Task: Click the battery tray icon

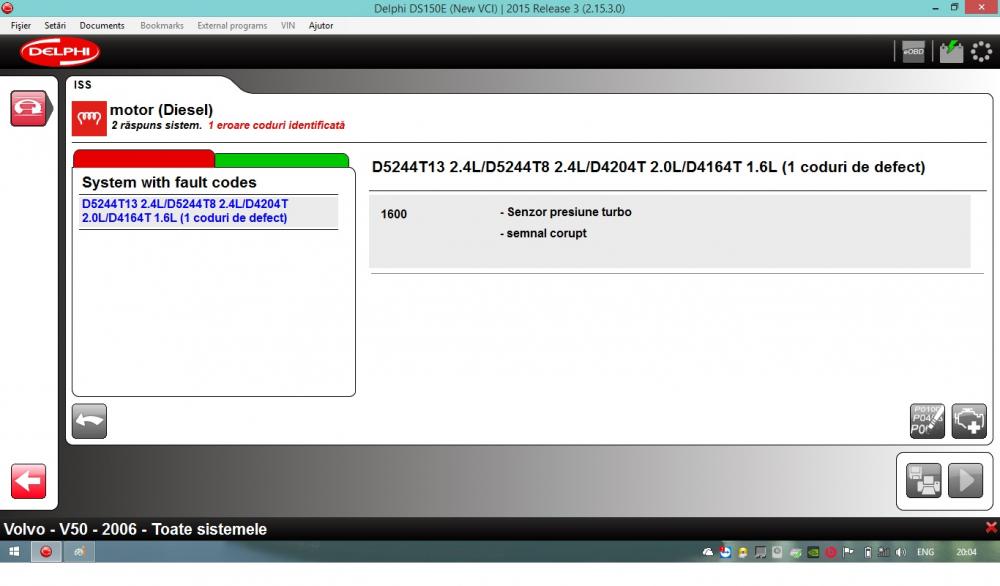Action: [867, 552]
